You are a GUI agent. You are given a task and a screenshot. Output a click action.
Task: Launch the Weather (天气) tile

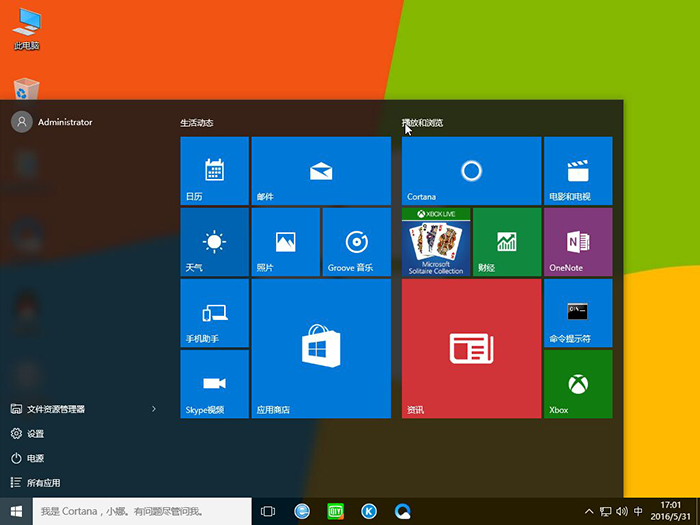[214, 242]
